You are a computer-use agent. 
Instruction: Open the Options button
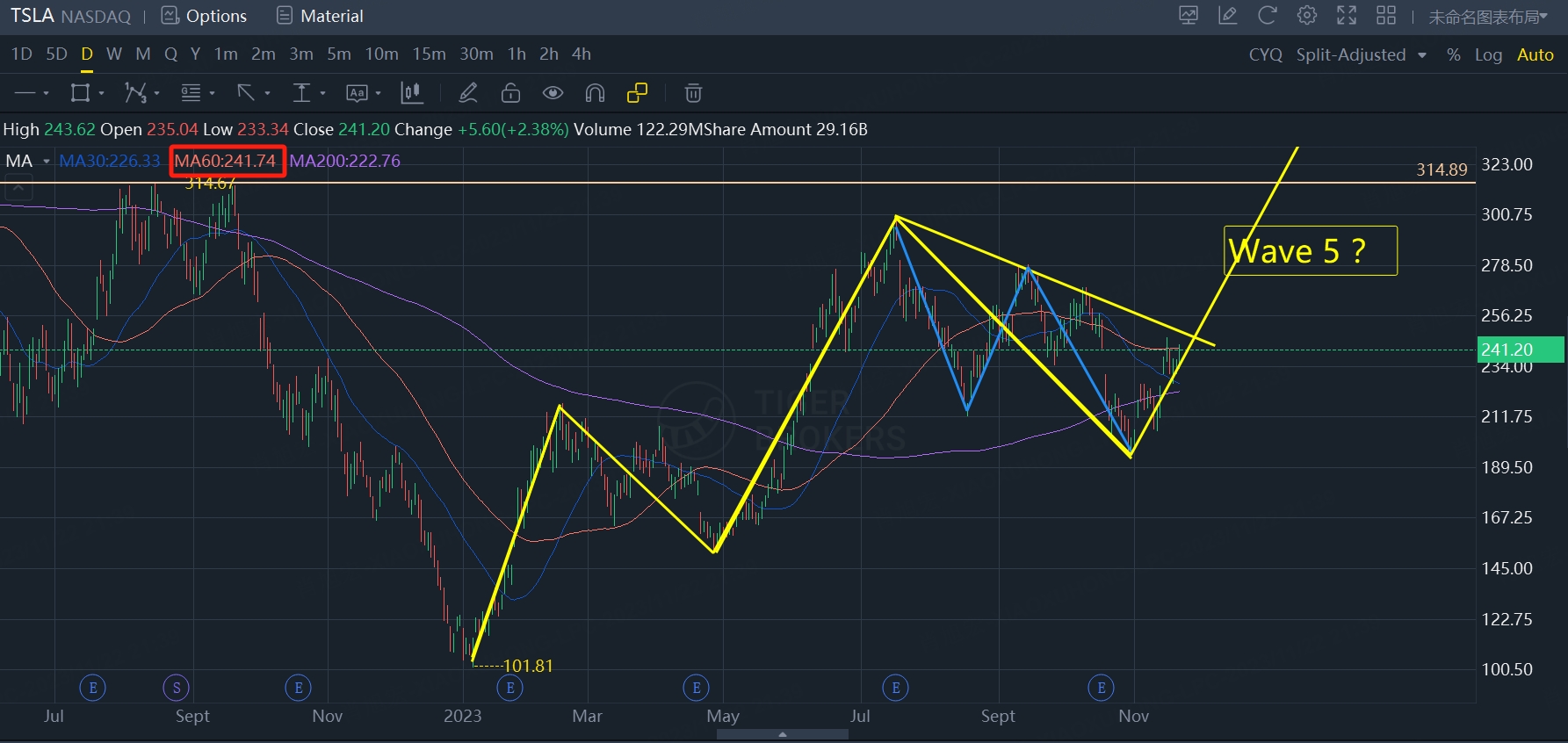click(205, 16)
